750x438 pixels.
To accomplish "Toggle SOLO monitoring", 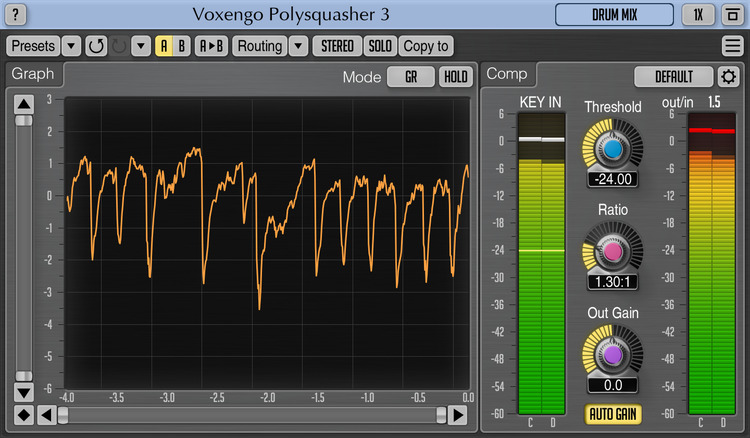I will (380, 46).
